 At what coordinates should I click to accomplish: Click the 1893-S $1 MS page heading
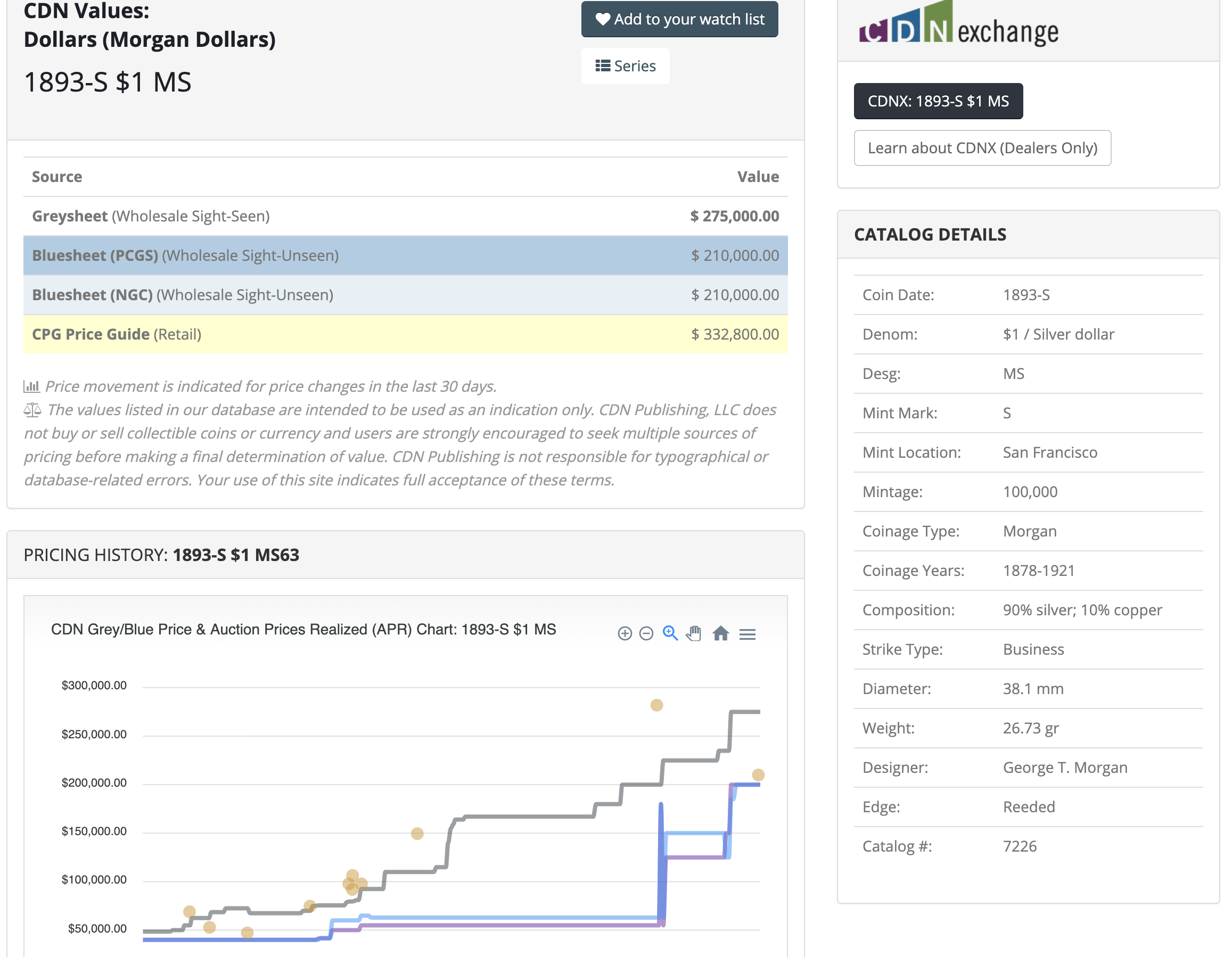click(x=108, y=82)
